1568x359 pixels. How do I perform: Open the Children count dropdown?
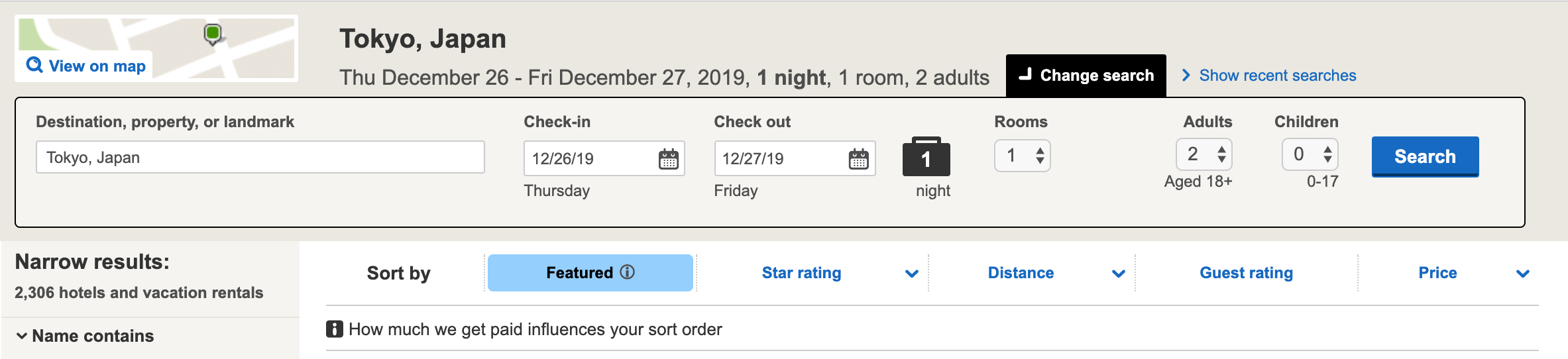click(1310, 155)
